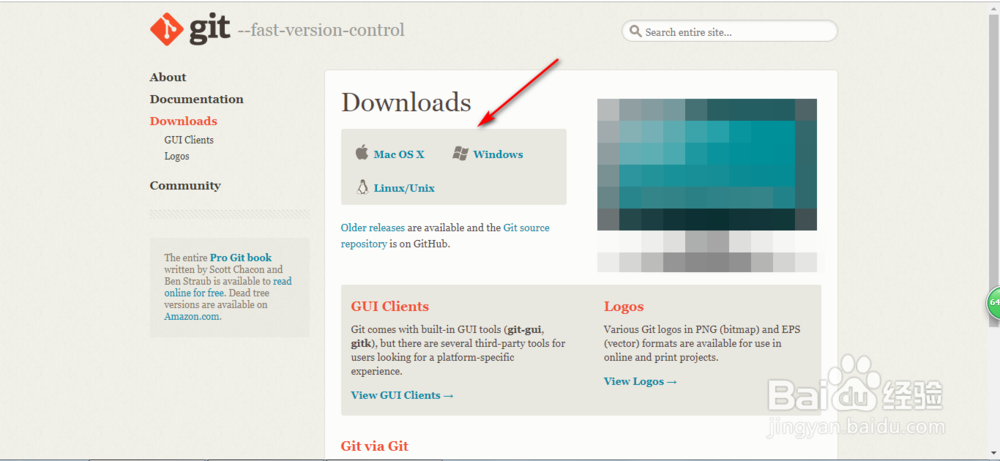
Task: Click the Logos heading in content area
Action: click(624, 307)
